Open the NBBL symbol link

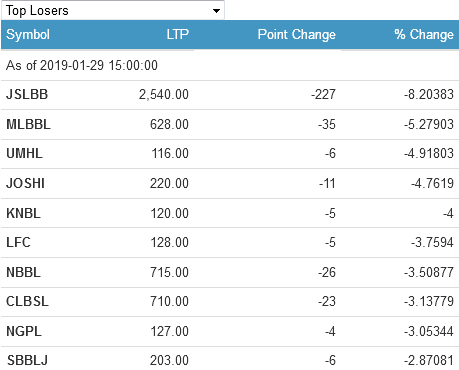[23, 272]
